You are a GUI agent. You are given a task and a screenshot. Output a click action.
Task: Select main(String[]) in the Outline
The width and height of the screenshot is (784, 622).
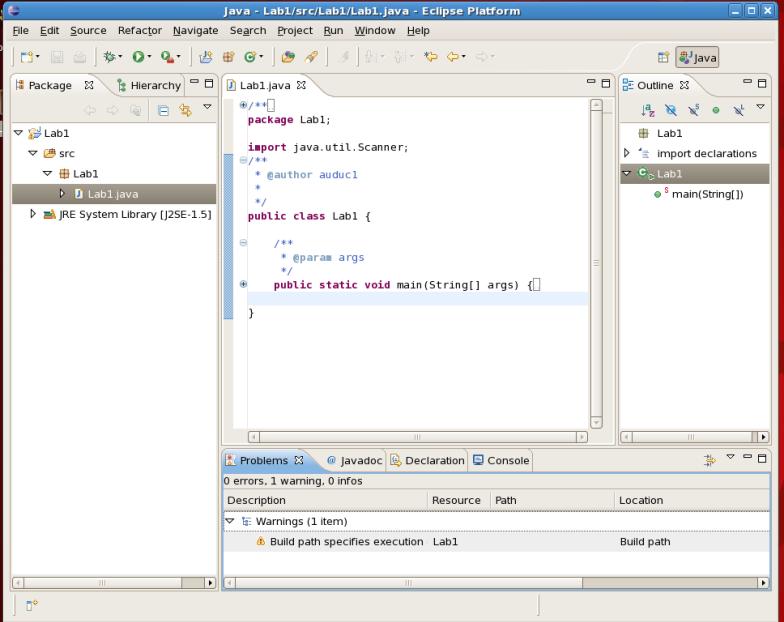tap(706, 194)
